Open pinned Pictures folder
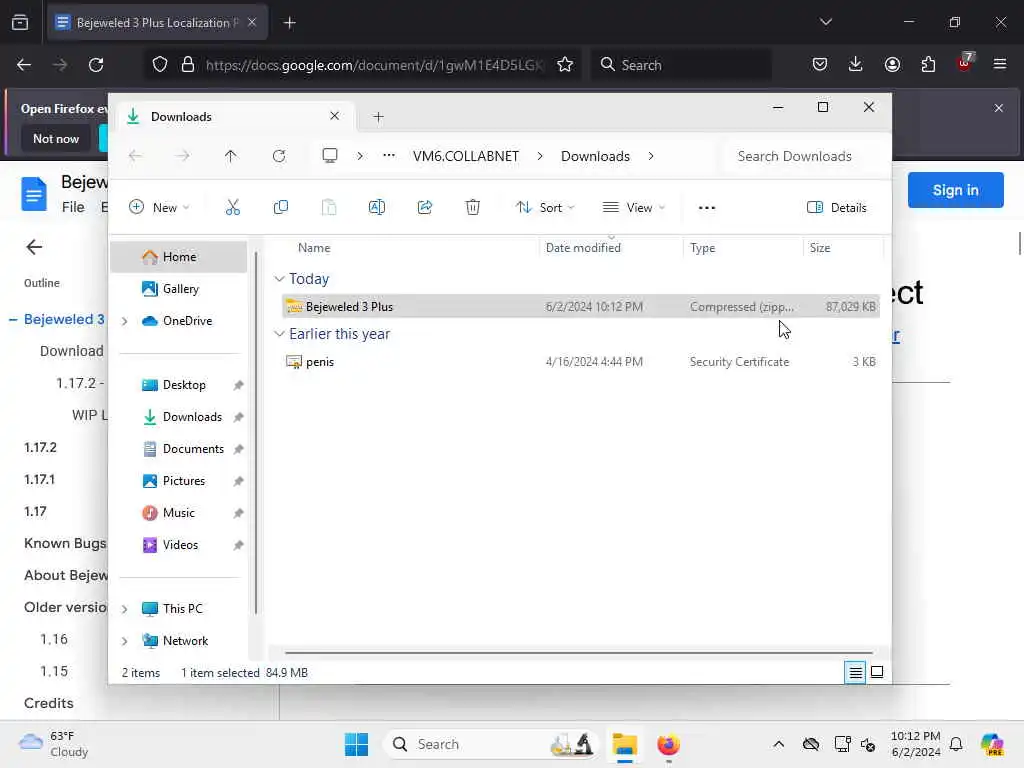1024x768 pixels. pyautogui.click(x=184, y=481)
